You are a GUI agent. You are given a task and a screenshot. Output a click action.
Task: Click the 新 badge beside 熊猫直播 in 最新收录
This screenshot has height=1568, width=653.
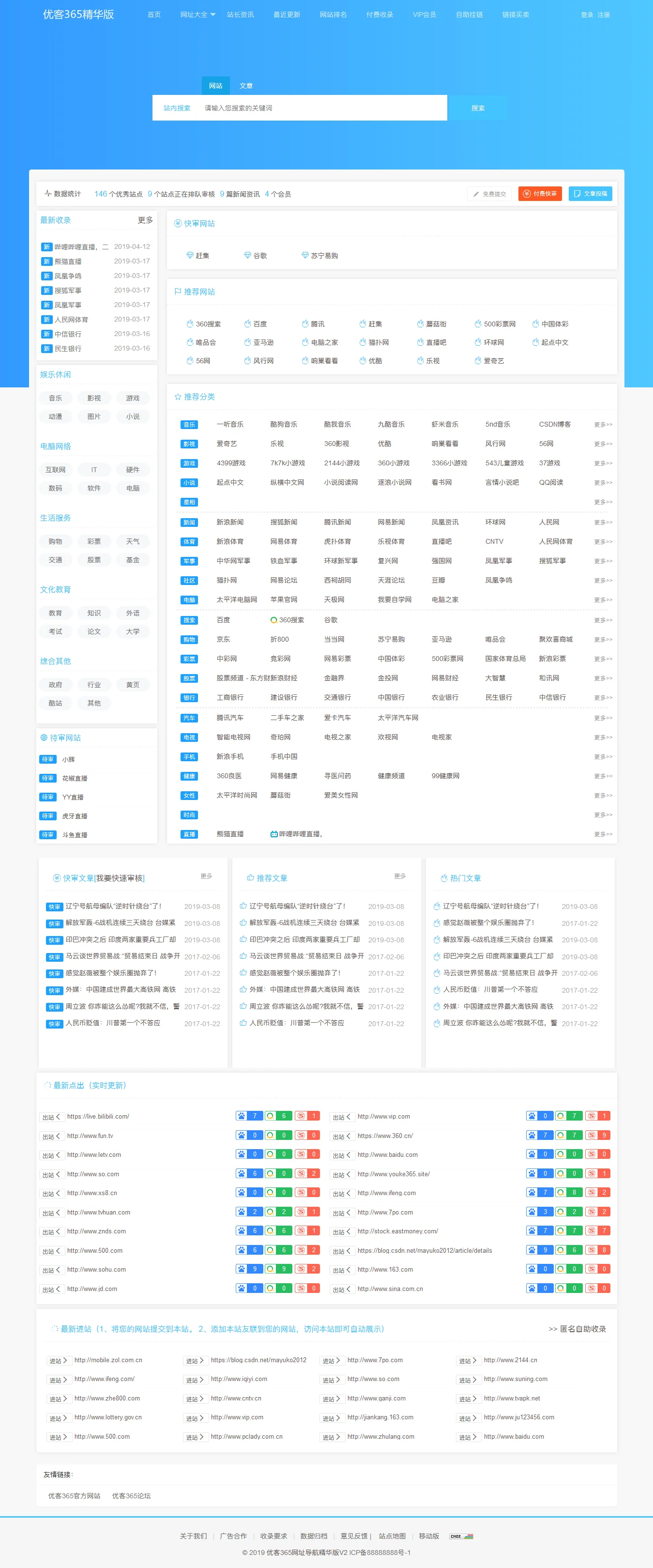click(46, 261)
